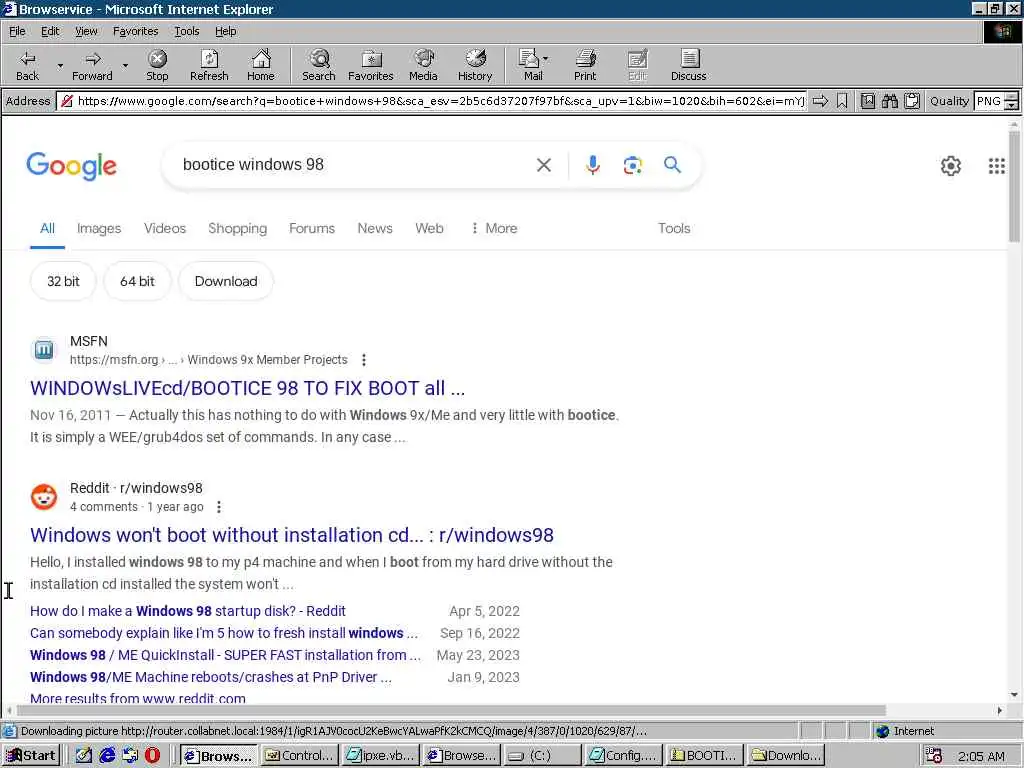Switch to Control Panel taskbar window
This screenshot has width=1024, height=768.
(300, 756)
